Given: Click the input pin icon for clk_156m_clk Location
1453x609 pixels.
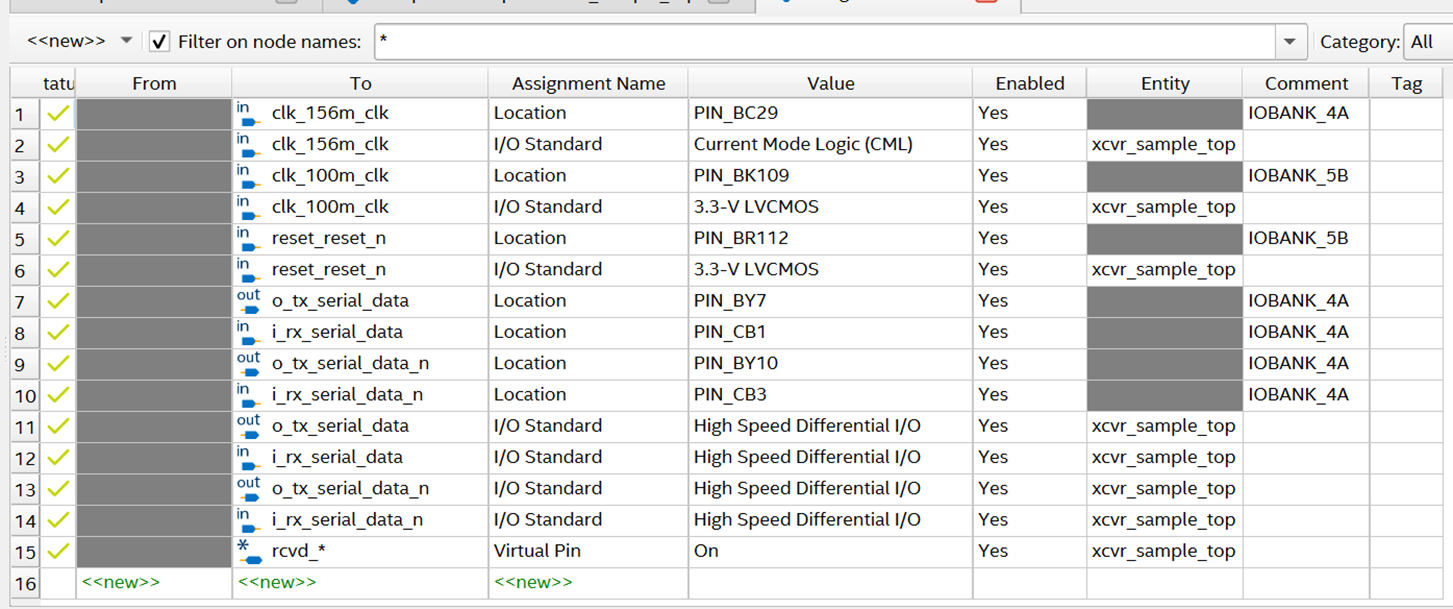Looking at the screenshot, I should pos(247,113).
